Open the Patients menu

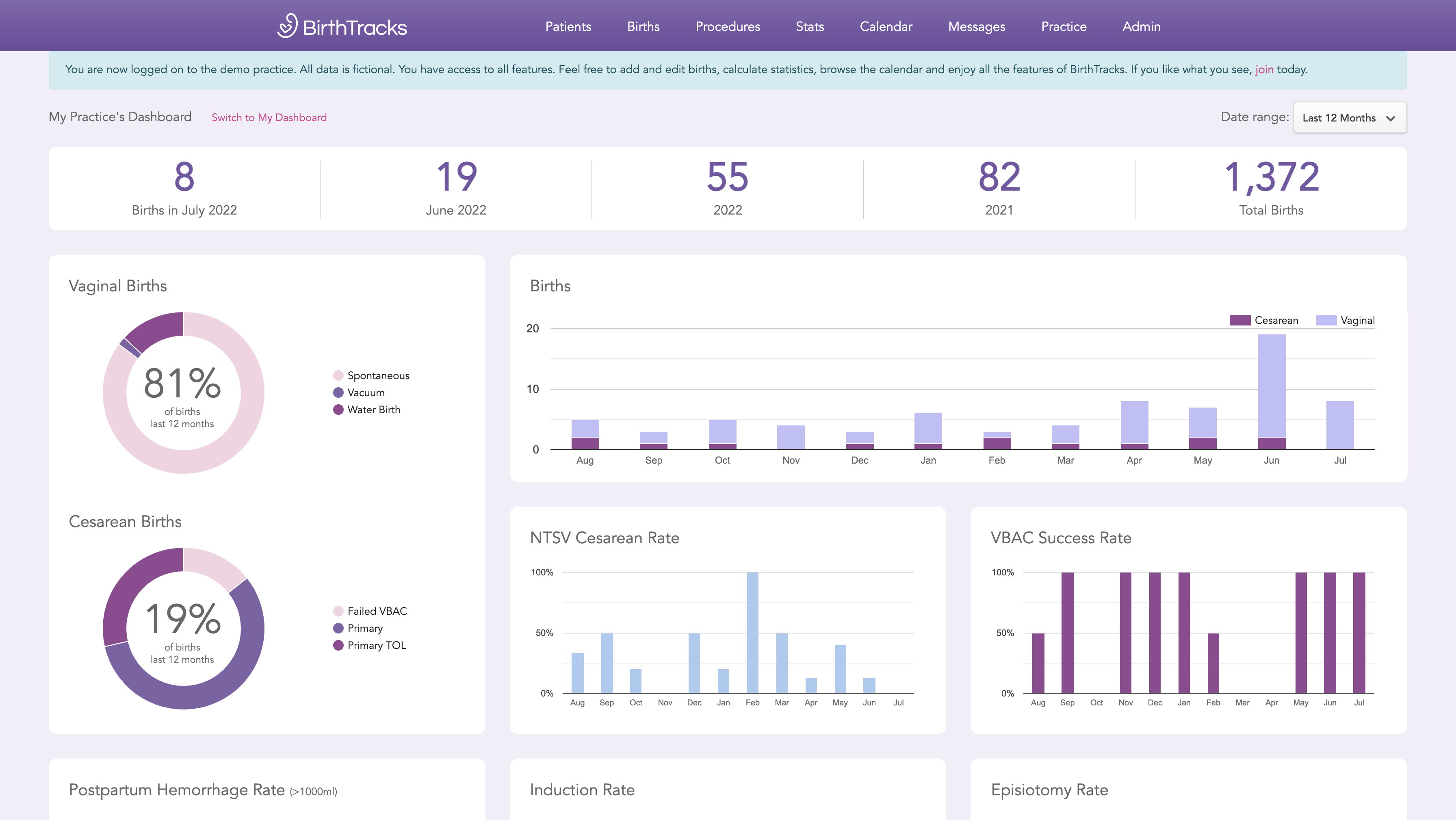568,26
